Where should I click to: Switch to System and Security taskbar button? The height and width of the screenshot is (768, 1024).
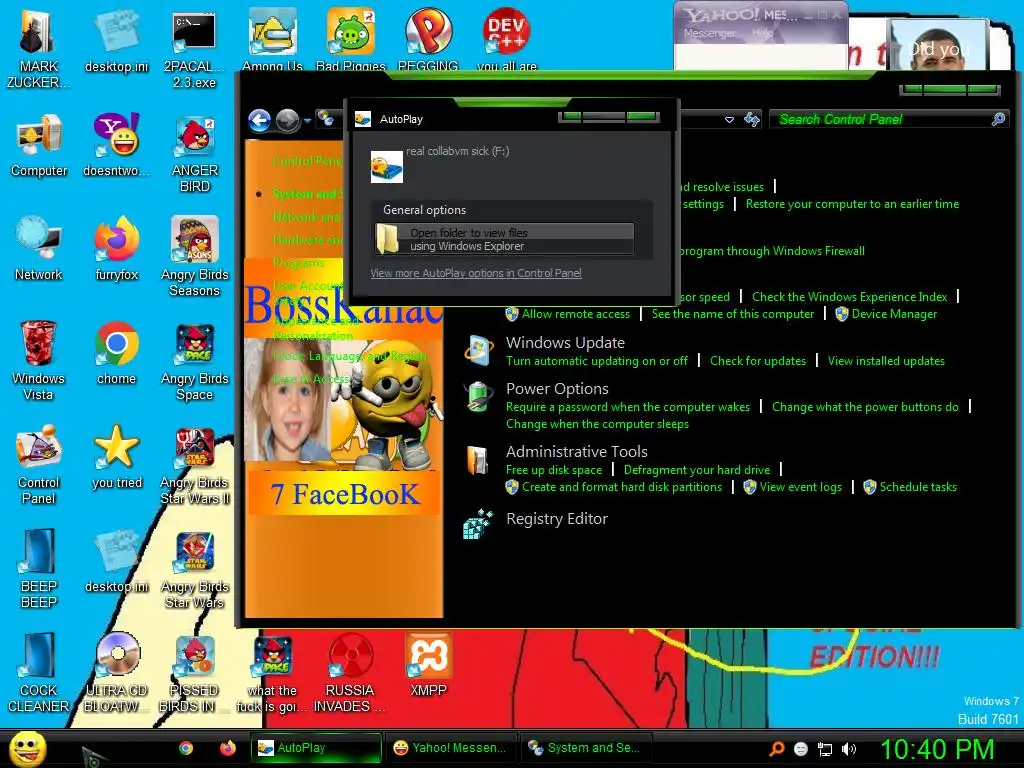(584, 748)
